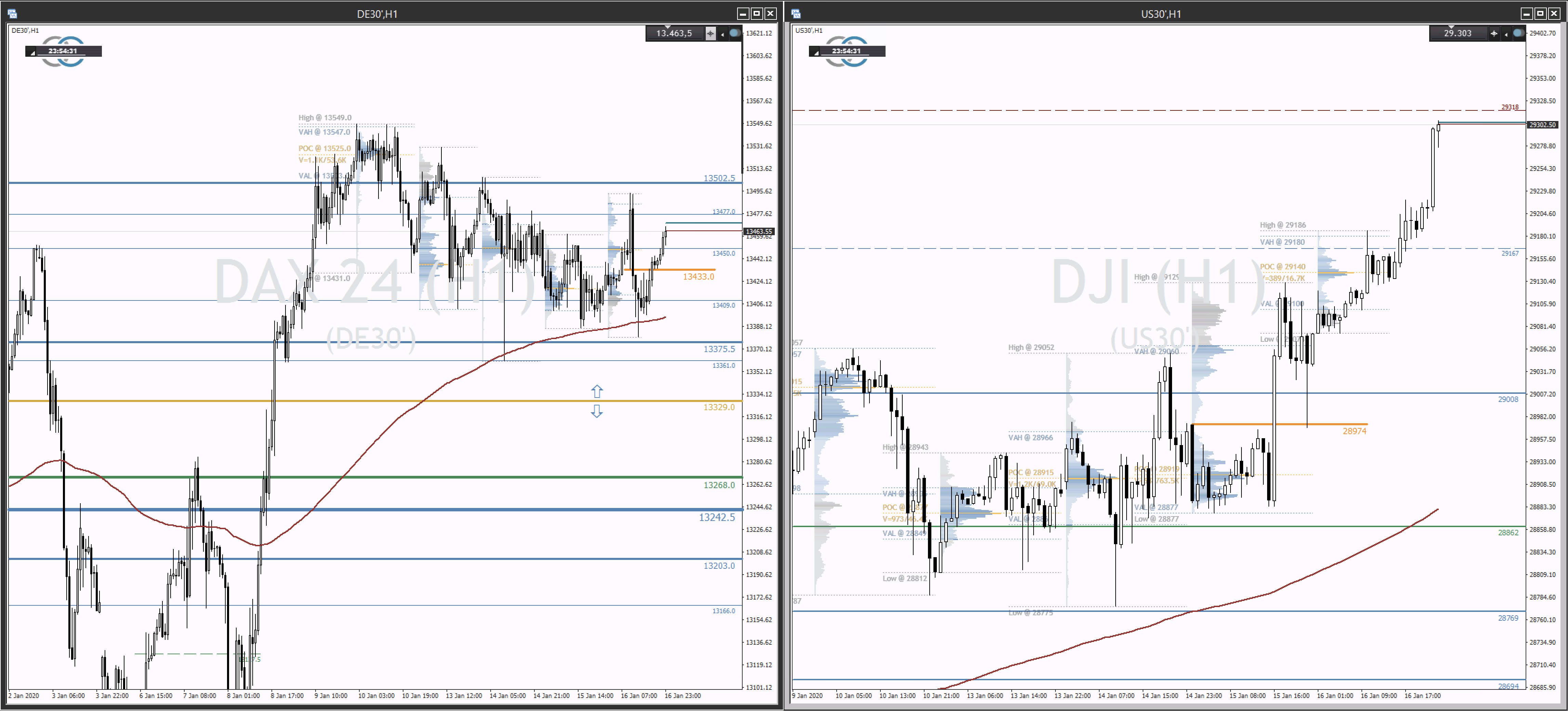The height and width of the screenshot is (711, 1568).
Task: Select the DE30,H1 window title
Action: pyautogui.click(x=377, y=14)
